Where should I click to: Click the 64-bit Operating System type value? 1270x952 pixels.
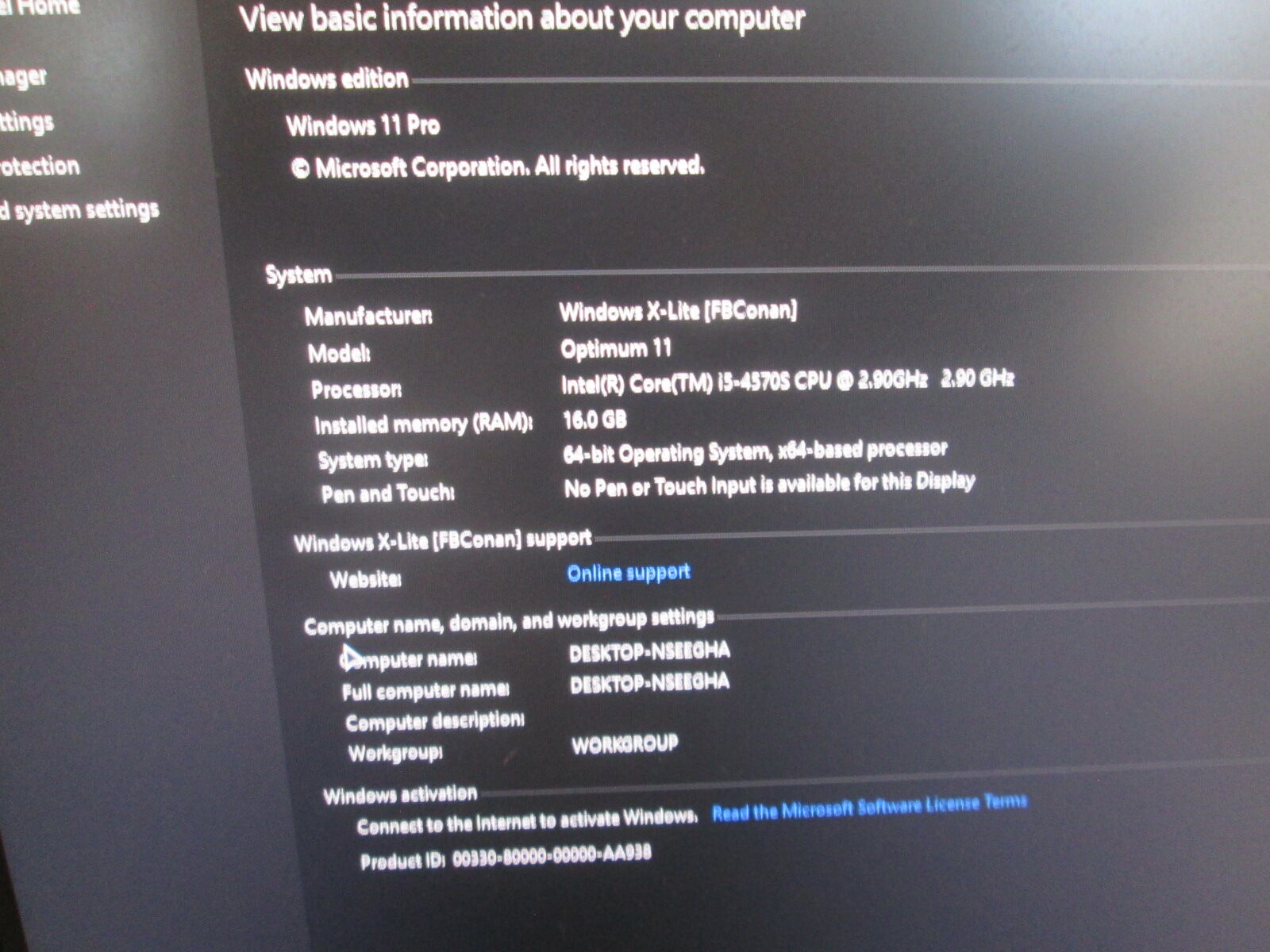(755, 452)
